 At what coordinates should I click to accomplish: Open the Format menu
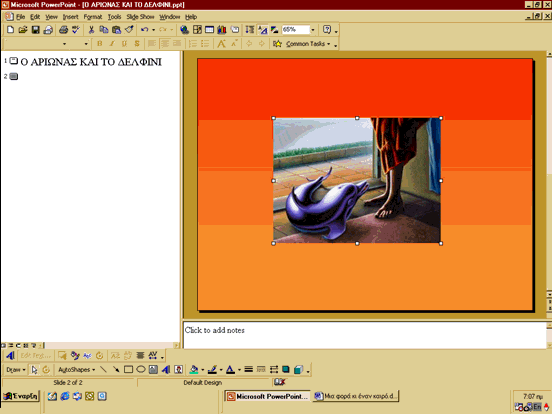93,17
